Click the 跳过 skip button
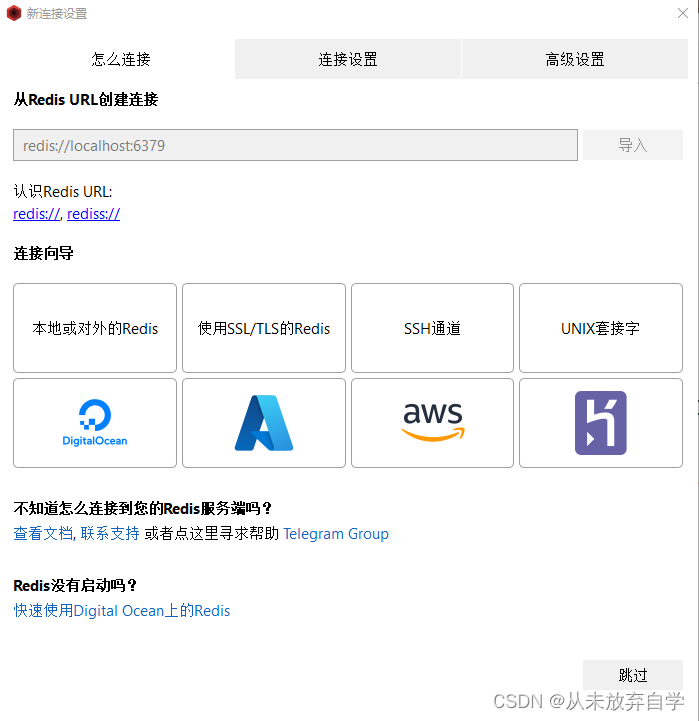Image resolution: width=699 pixels, height=721 pixels. tap(633, 675)
